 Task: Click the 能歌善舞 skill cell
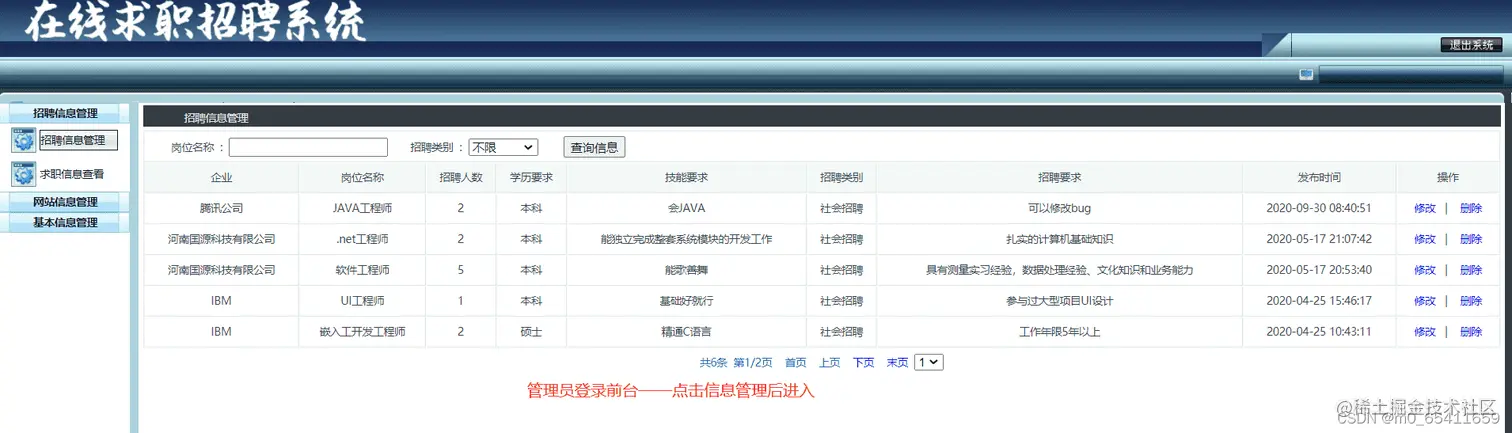(687, 270)
